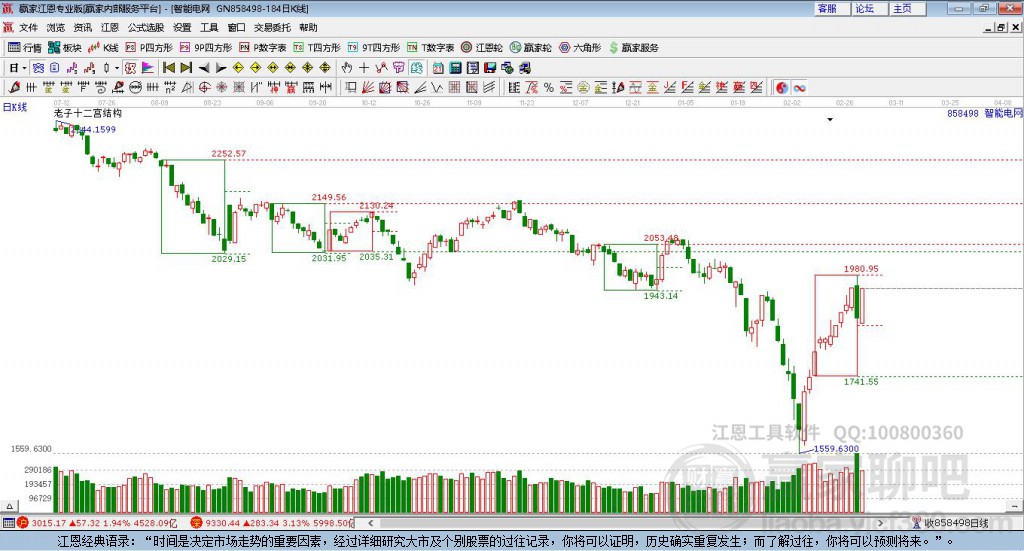Open the 行情 market quotes view
The image size is (1024, 551).
click(x=25, y=48)
